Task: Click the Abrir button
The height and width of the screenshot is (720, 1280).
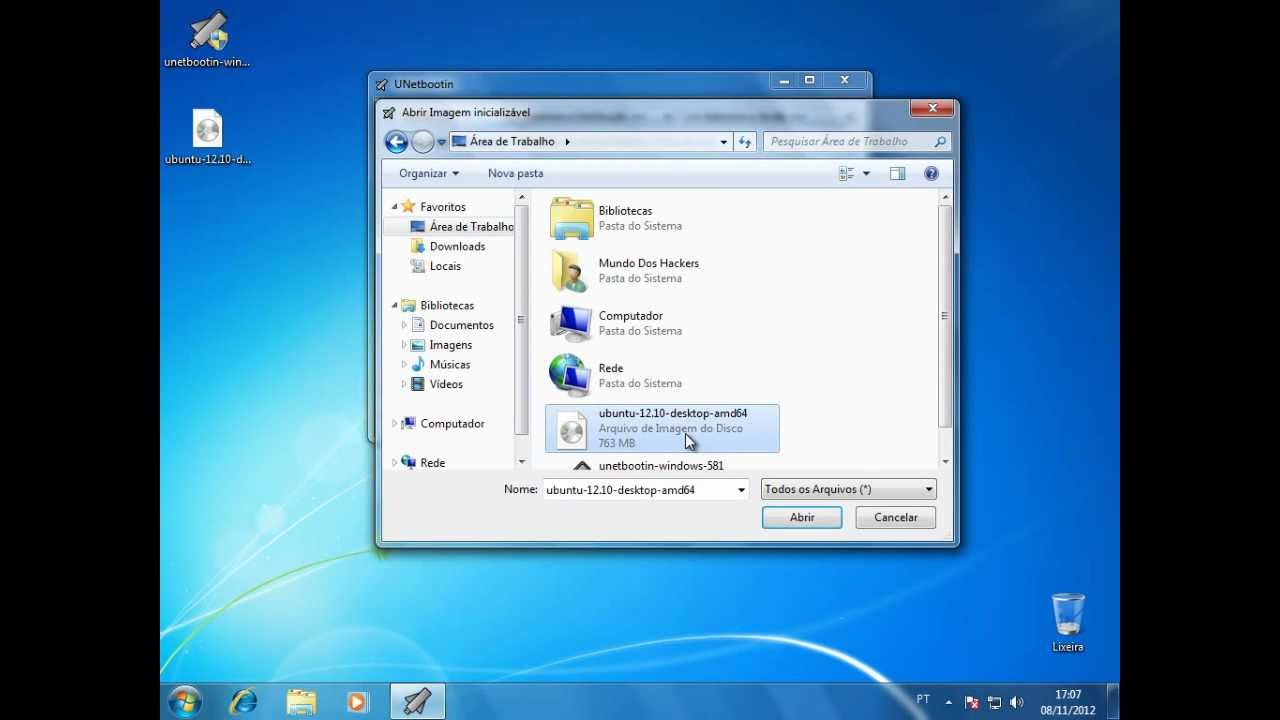Action: (x=802, y=517)
